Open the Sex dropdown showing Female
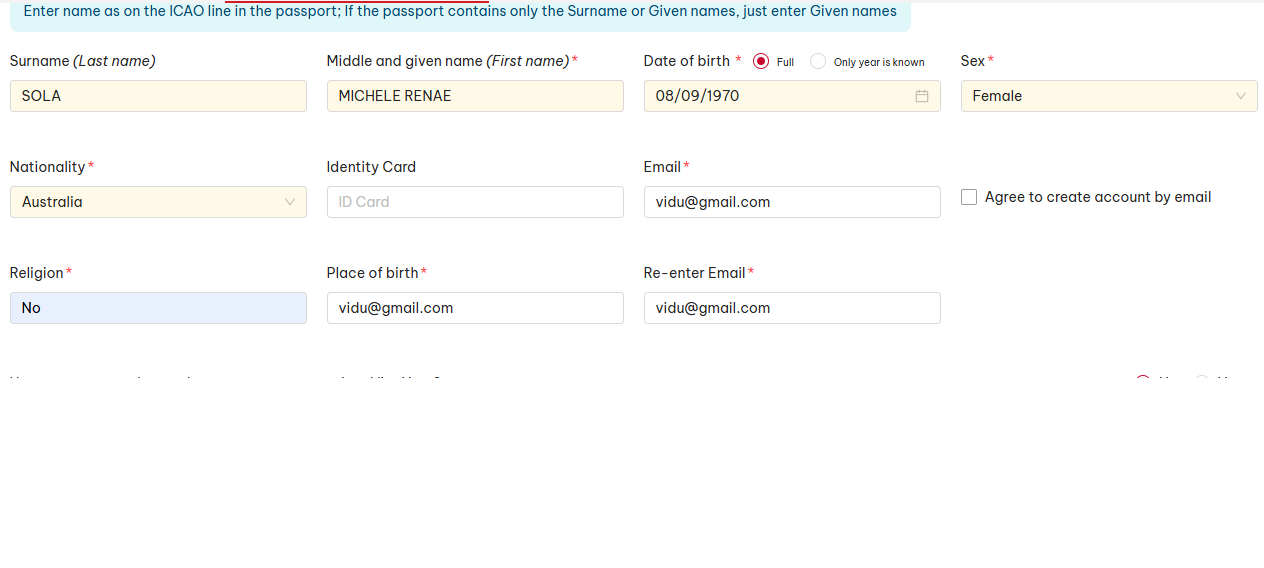Viewport: 1264px width, 568px height. tap(1100, 96)
